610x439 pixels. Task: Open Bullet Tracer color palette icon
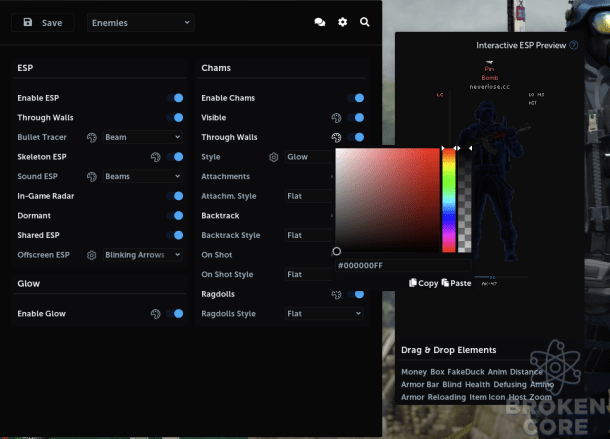(x=92, y=137)
